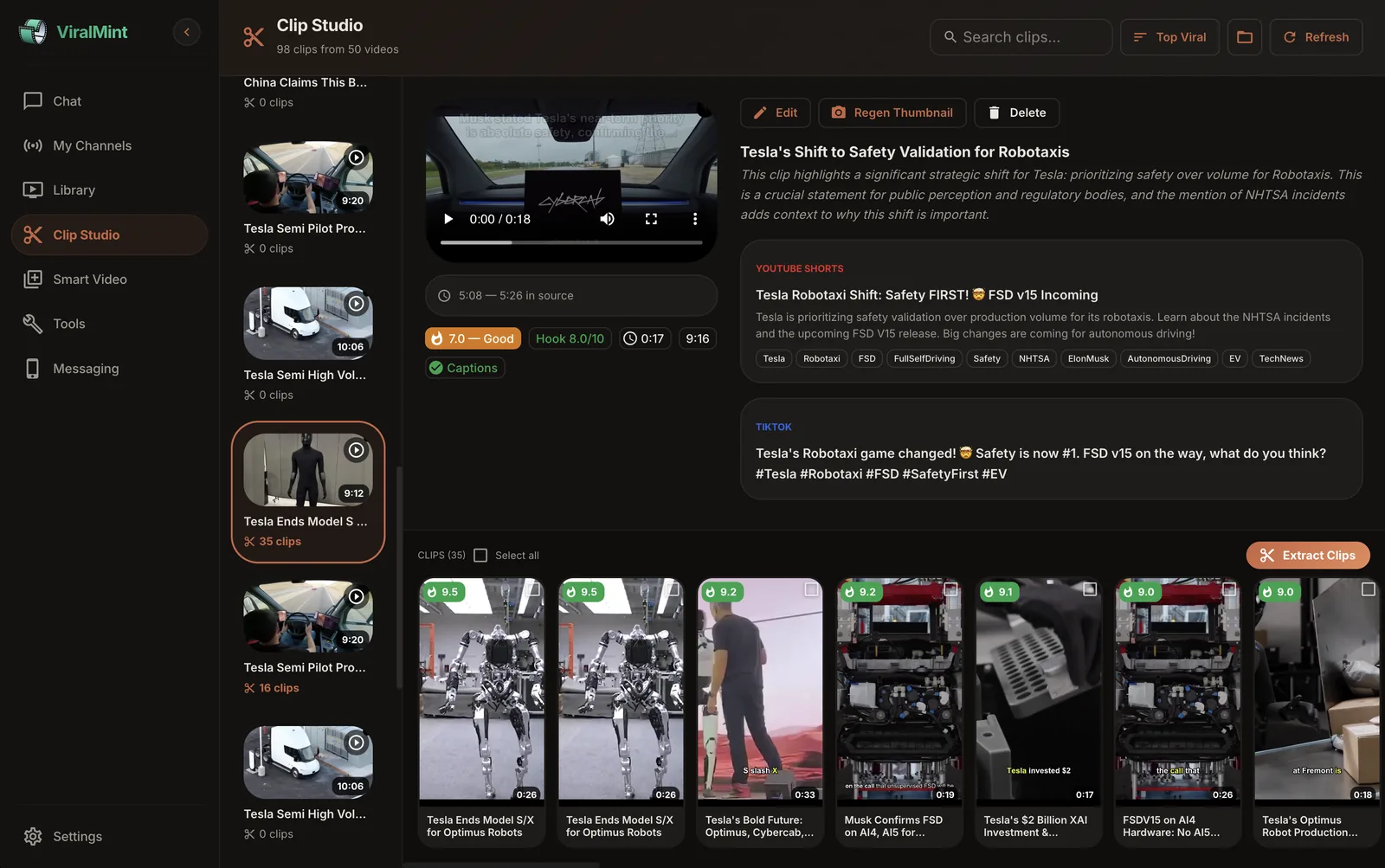The height and width of the screenshot is (868, 1385).
Task: Click the 0:17 duration badge
Action: tap(644, 338)
